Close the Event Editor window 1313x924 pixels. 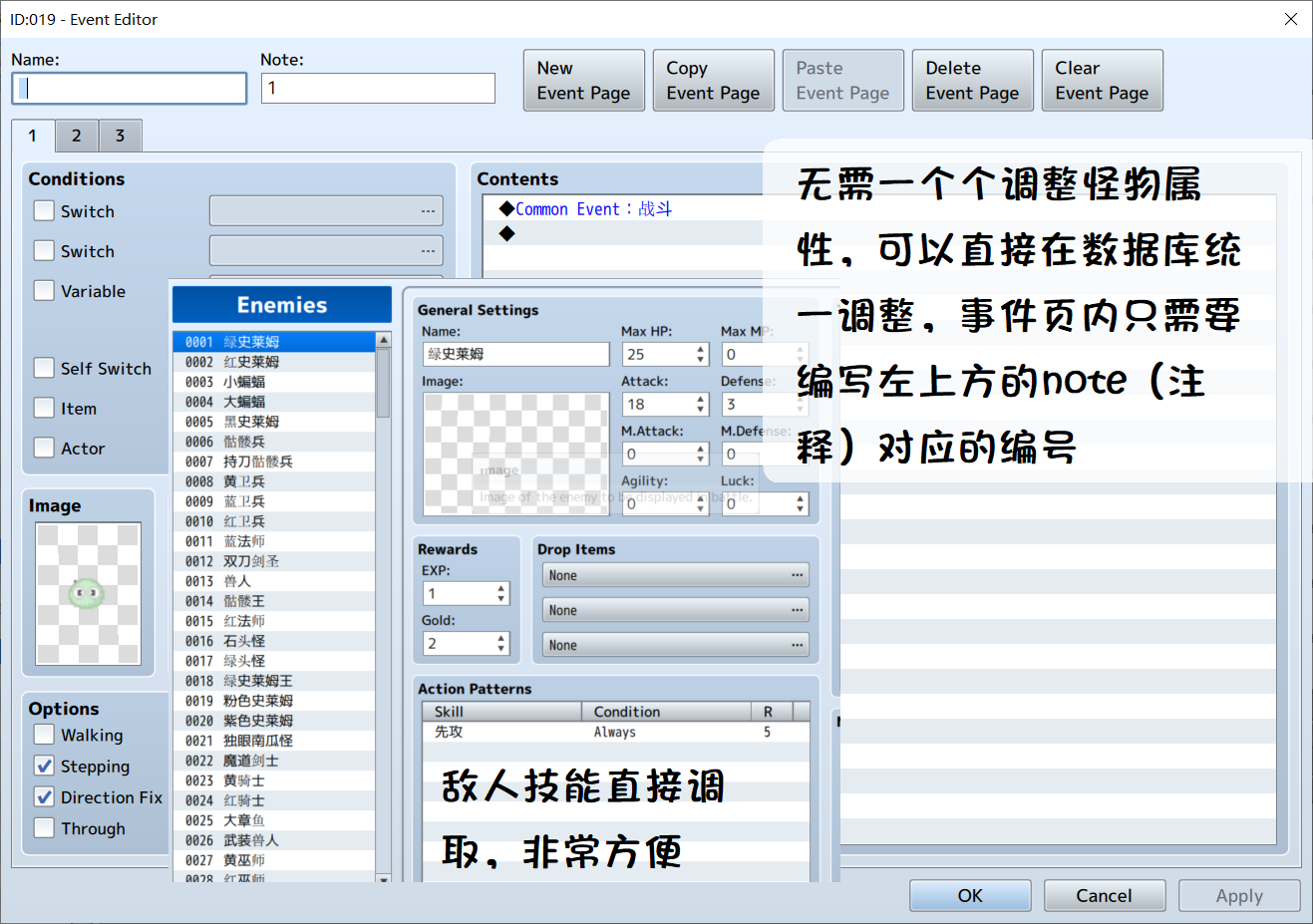tap(1290, 19)
